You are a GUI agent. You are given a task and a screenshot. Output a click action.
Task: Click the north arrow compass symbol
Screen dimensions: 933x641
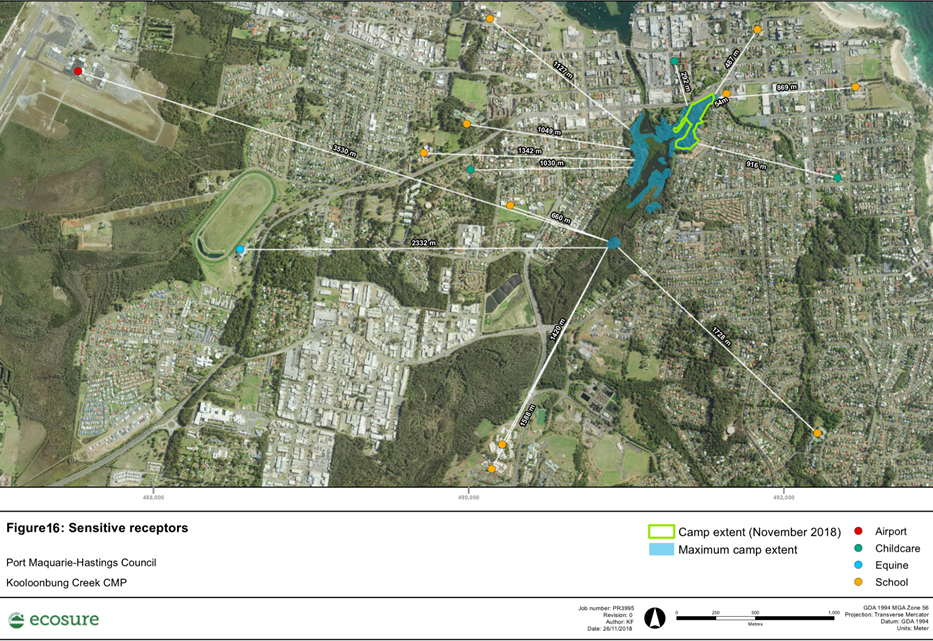tap(655, 618)
